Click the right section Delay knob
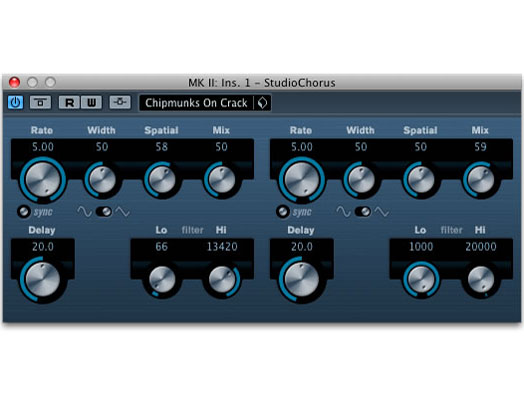The width and height of the screenshot is (524, 393). (x=302, y=279)
